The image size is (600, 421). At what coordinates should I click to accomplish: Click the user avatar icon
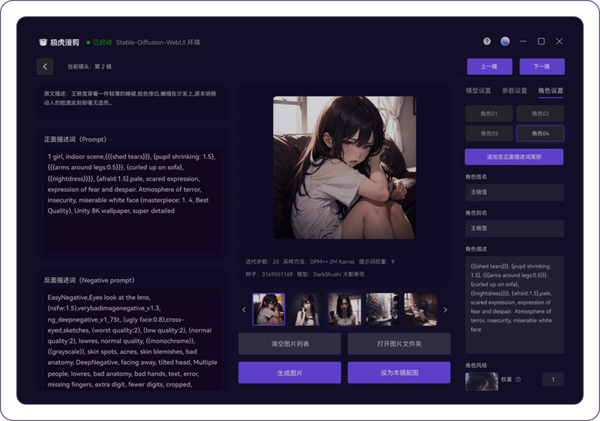click(x=505, y=42)
